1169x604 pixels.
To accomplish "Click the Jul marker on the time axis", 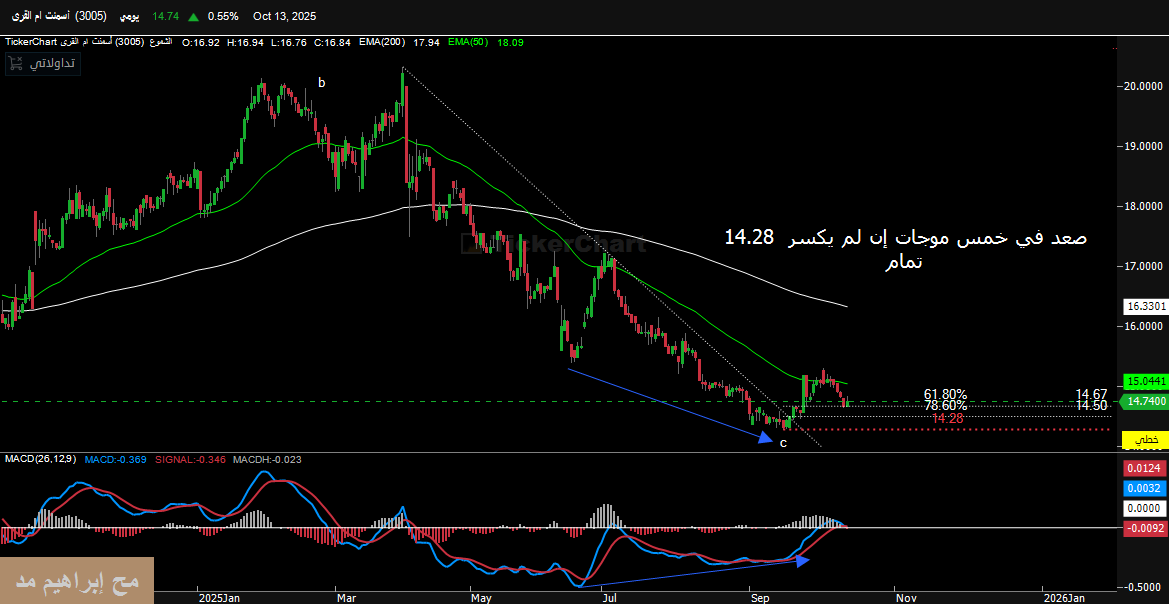I will (607, 597).
